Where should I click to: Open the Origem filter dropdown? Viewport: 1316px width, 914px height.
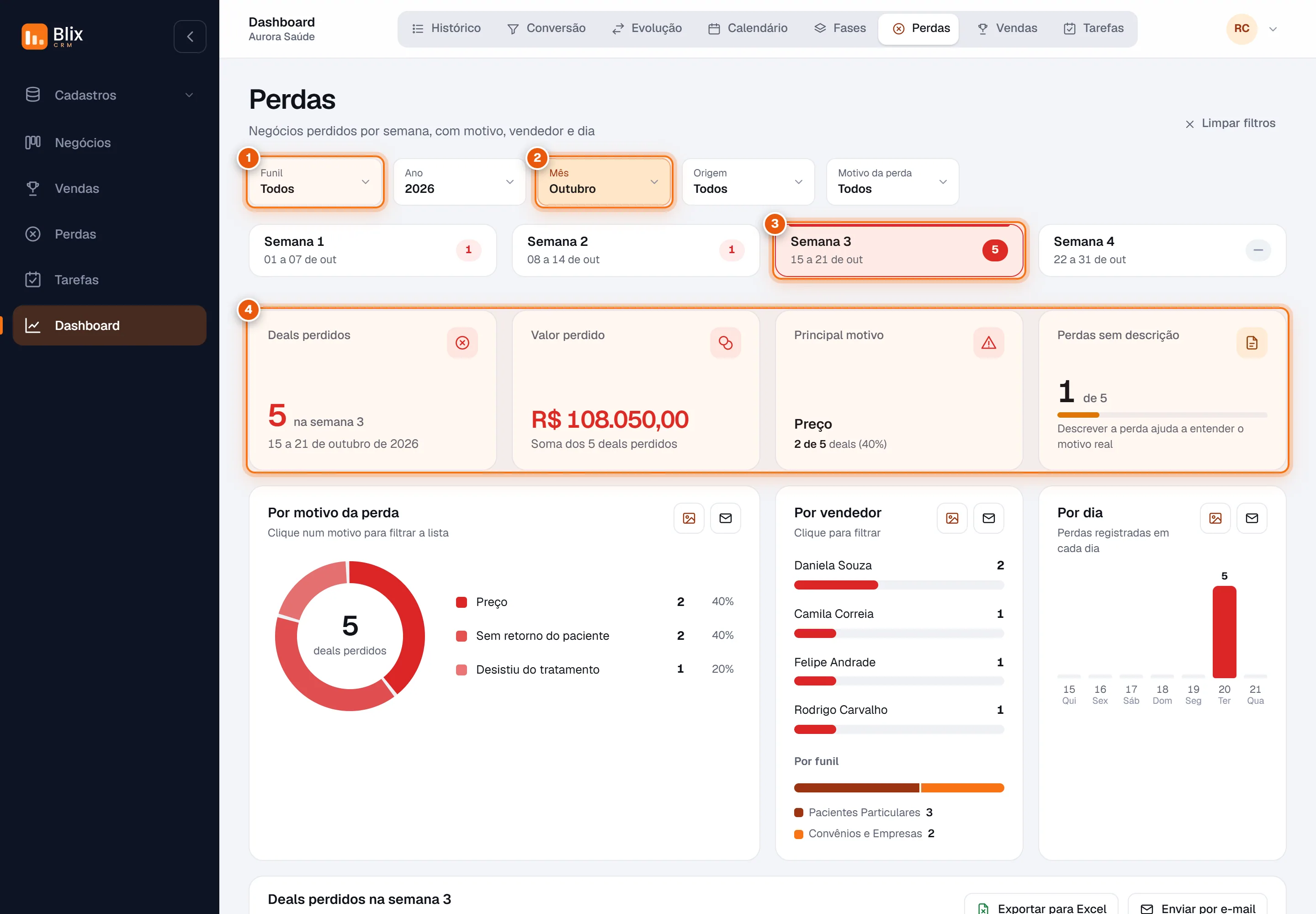click(x=748, y=181)
